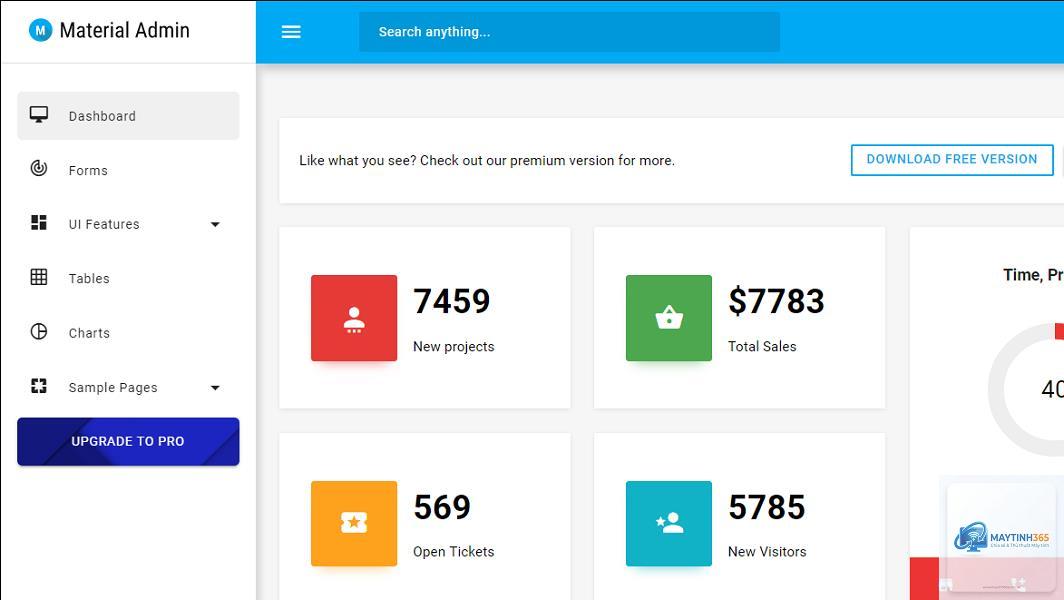Screen dimensions: 1064x600
Task: Click the Forms target icon
Action: click(39, 168)
